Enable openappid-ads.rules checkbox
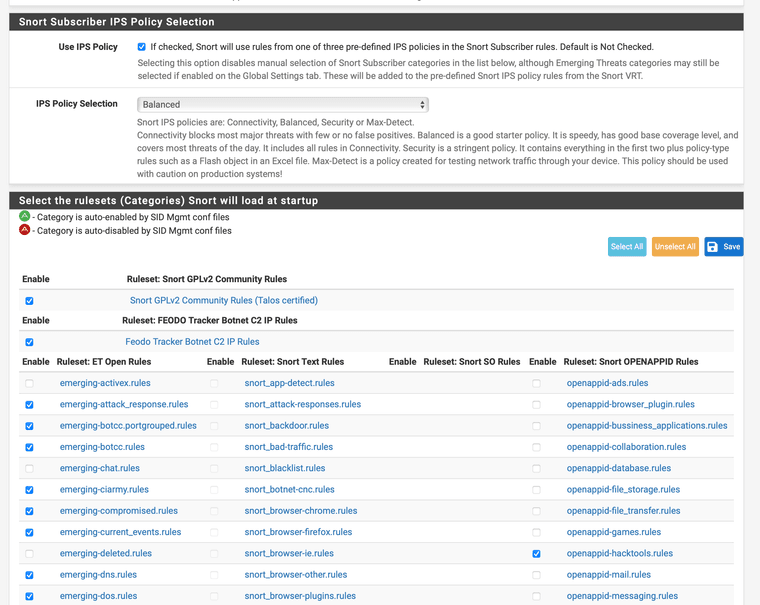Screen dimensions: 760x605 (536, 383)
